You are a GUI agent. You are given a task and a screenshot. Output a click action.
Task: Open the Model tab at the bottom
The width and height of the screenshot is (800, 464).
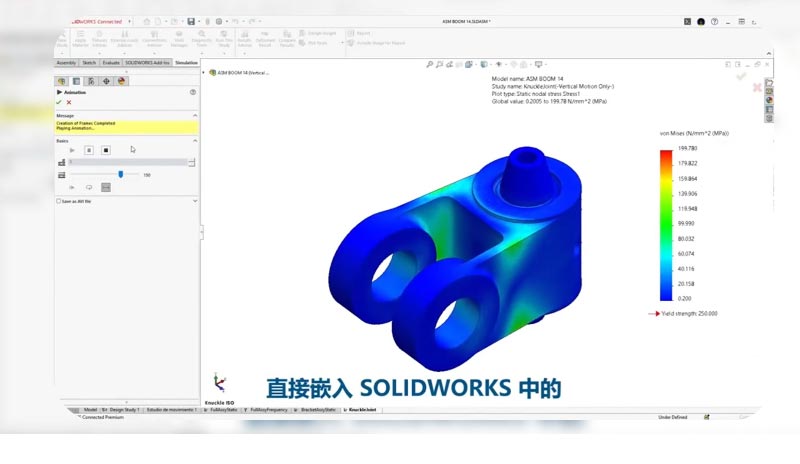[x=90, y=410]
